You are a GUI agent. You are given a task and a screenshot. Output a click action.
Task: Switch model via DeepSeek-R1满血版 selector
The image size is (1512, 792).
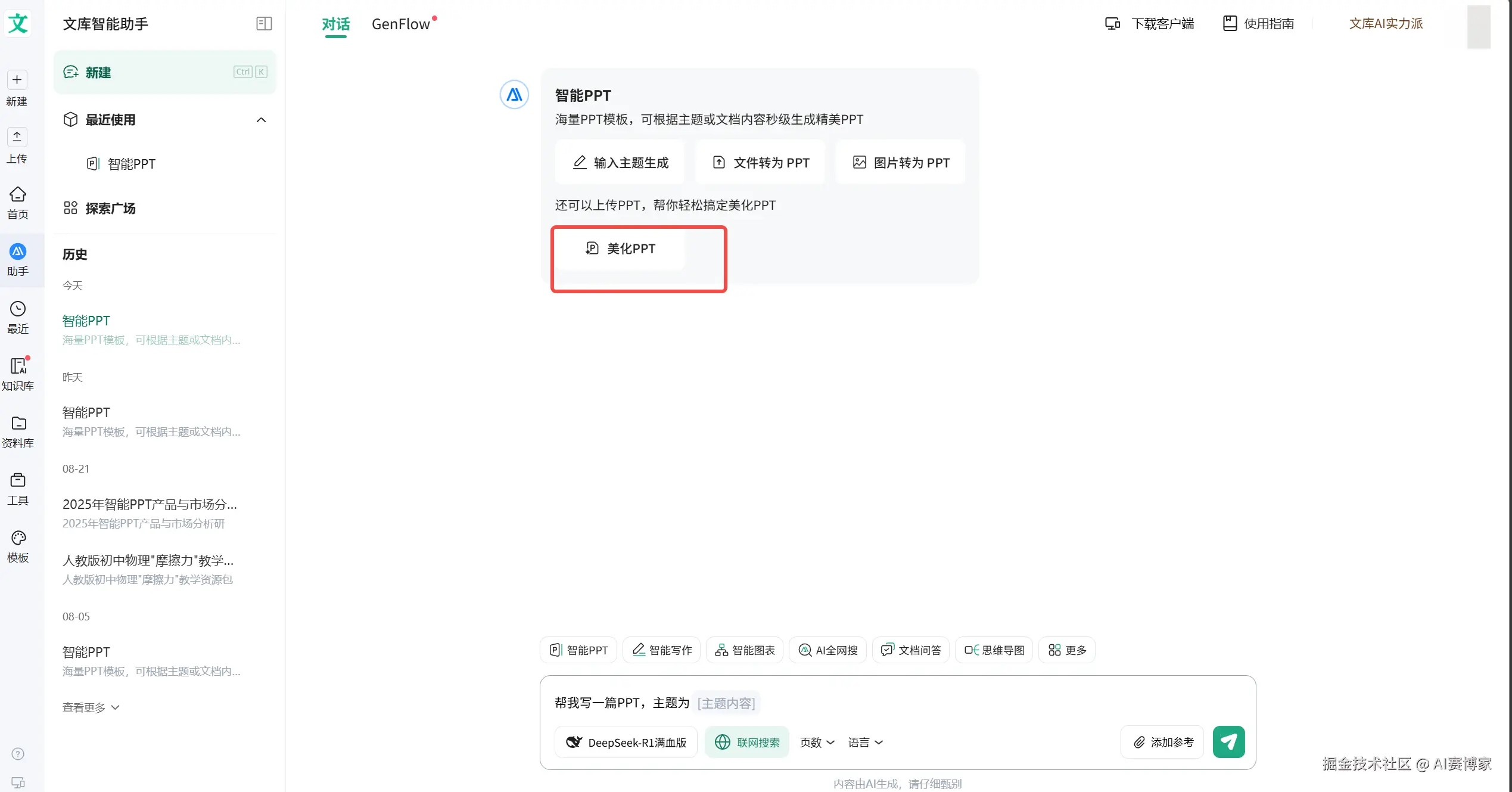click(x=626, y=742)
